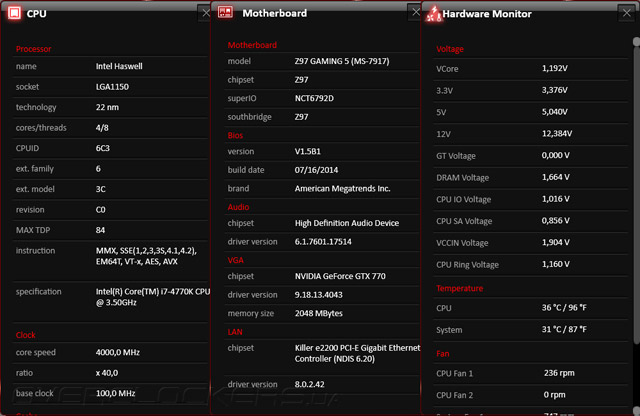The width and height of the screenshot is (640, 416).
Task: Click the 'Motherboard' section heading in red
Action: pos(252,45)
